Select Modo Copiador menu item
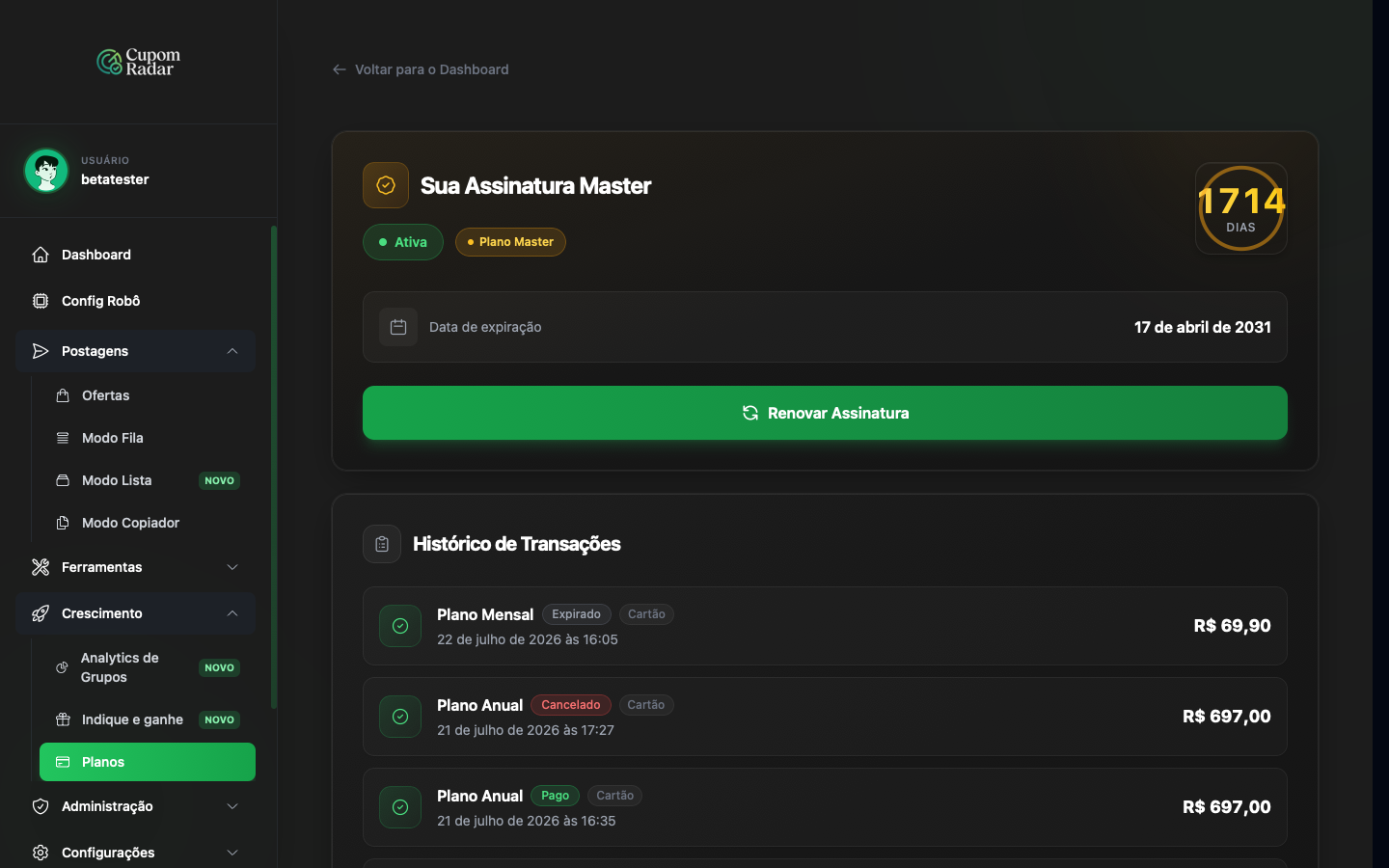Viewport: 1389px width, 868px height. pos(148,523)
